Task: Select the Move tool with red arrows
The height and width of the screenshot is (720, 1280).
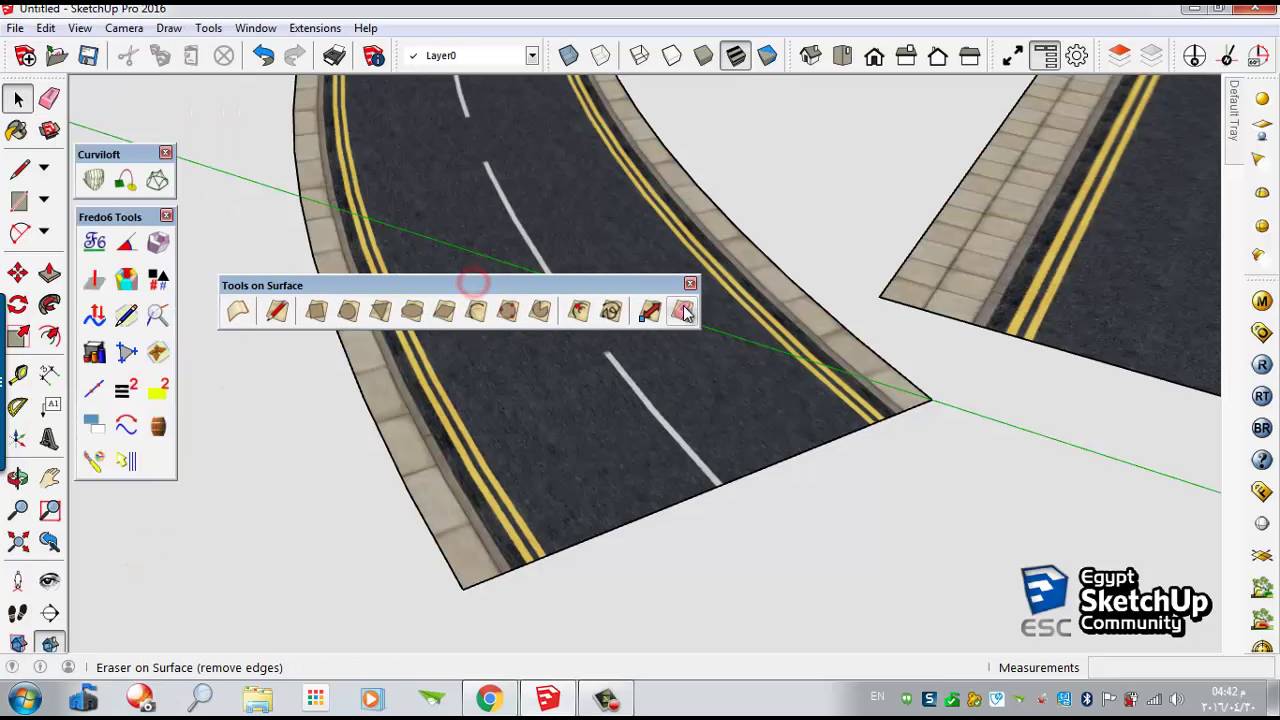Action: click(18, 274)
